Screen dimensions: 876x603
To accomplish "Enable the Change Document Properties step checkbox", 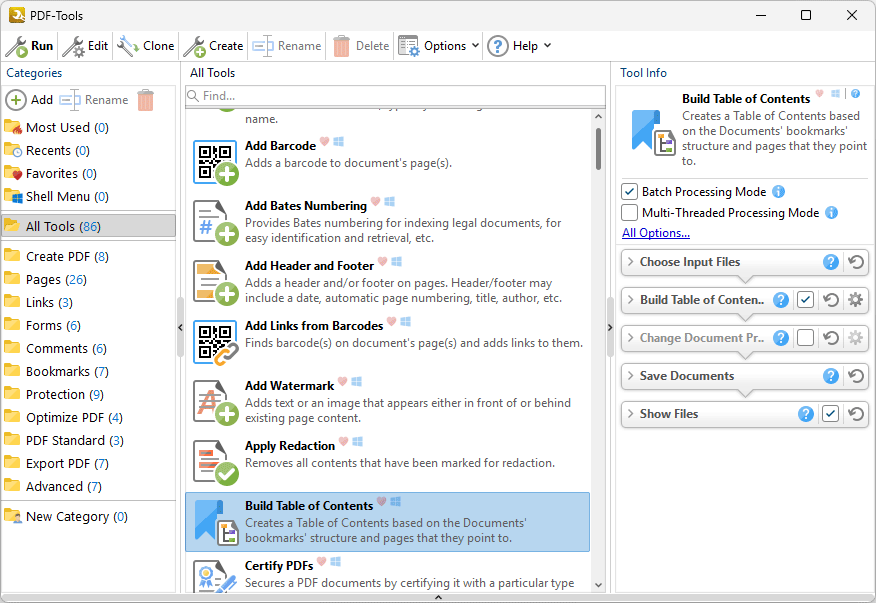I will (805, 338).
